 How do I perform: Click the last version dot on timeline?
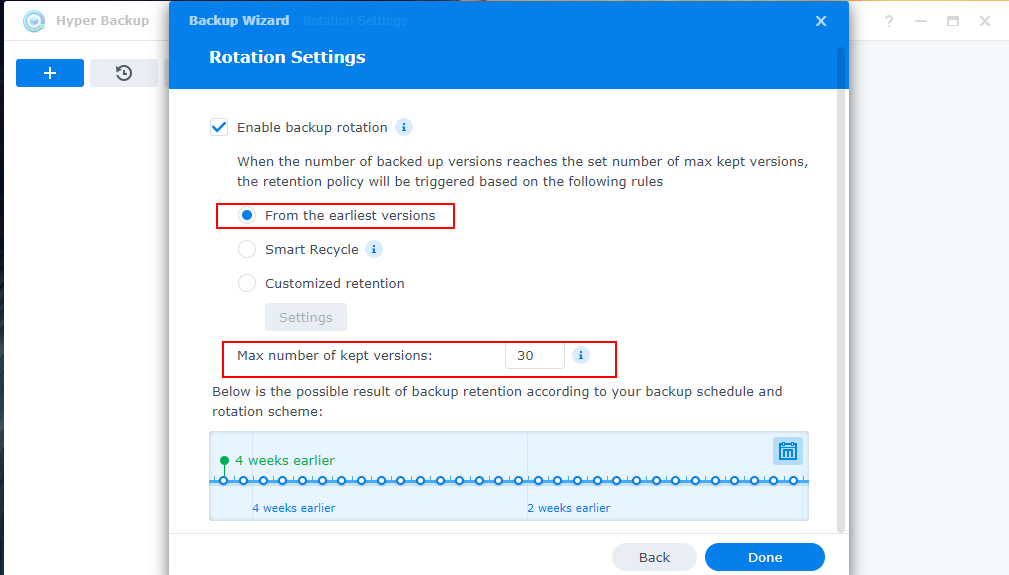point(793,481)
